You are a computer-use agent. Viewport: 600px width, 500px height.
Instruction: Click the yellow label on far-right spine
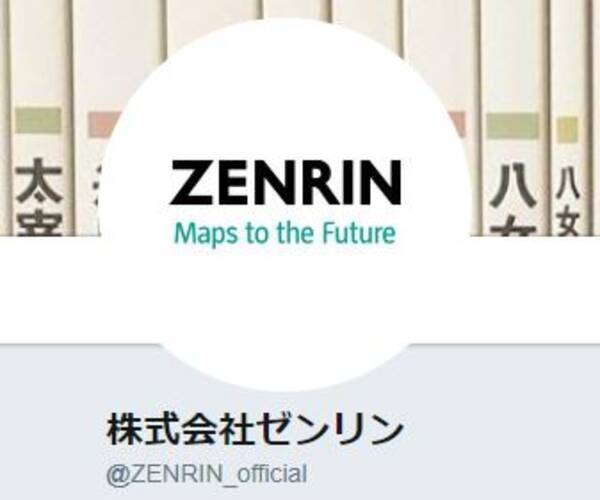point(567,129)
